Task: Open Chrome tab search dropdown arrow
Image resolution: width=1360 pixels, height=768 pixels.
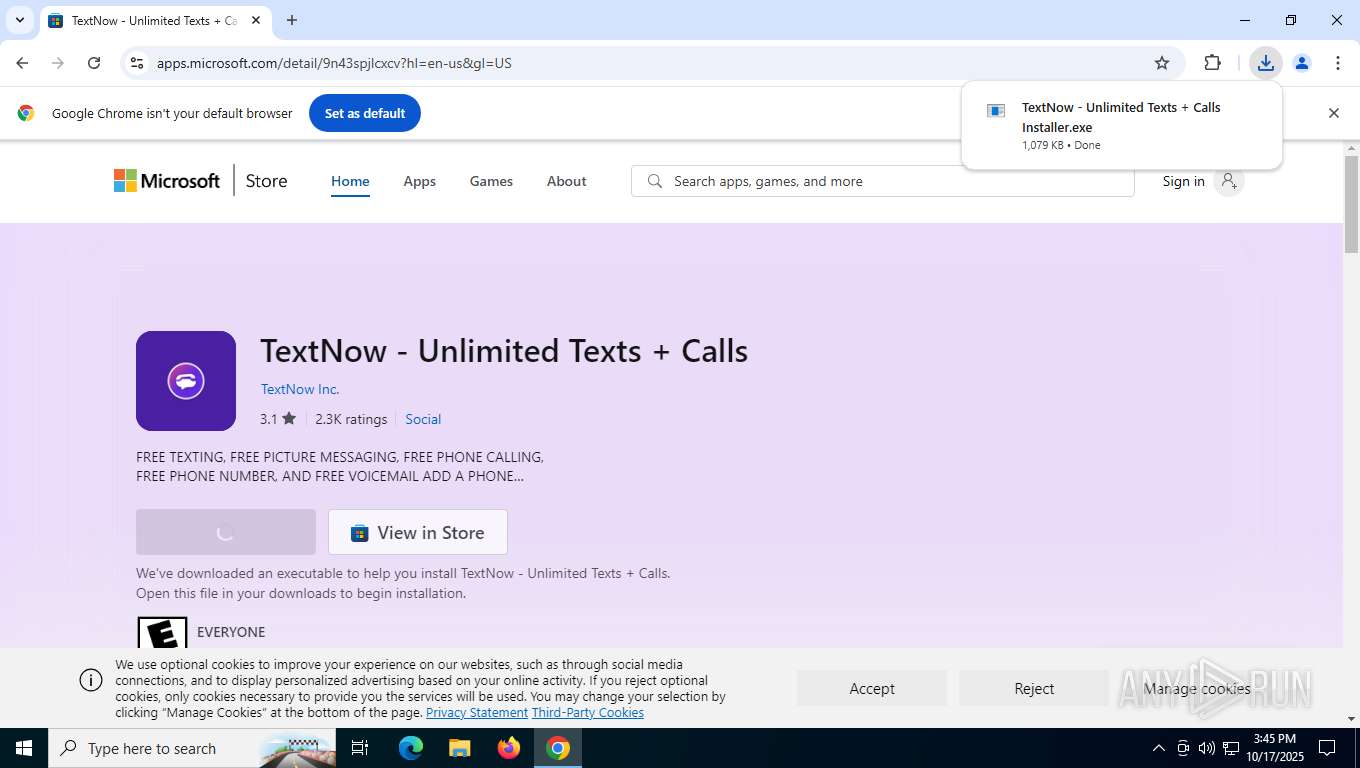Action: click(19, 20)
